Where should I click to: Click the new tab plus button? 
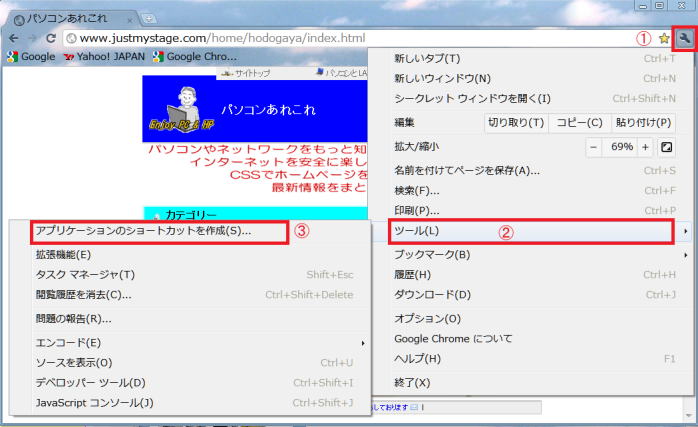[149, 18]
